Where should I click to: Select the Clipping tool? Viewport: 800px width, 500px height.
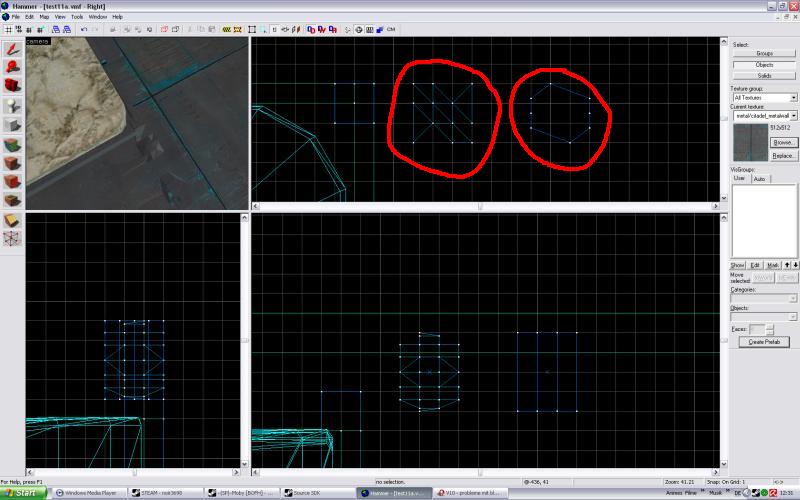click(12, 219)
